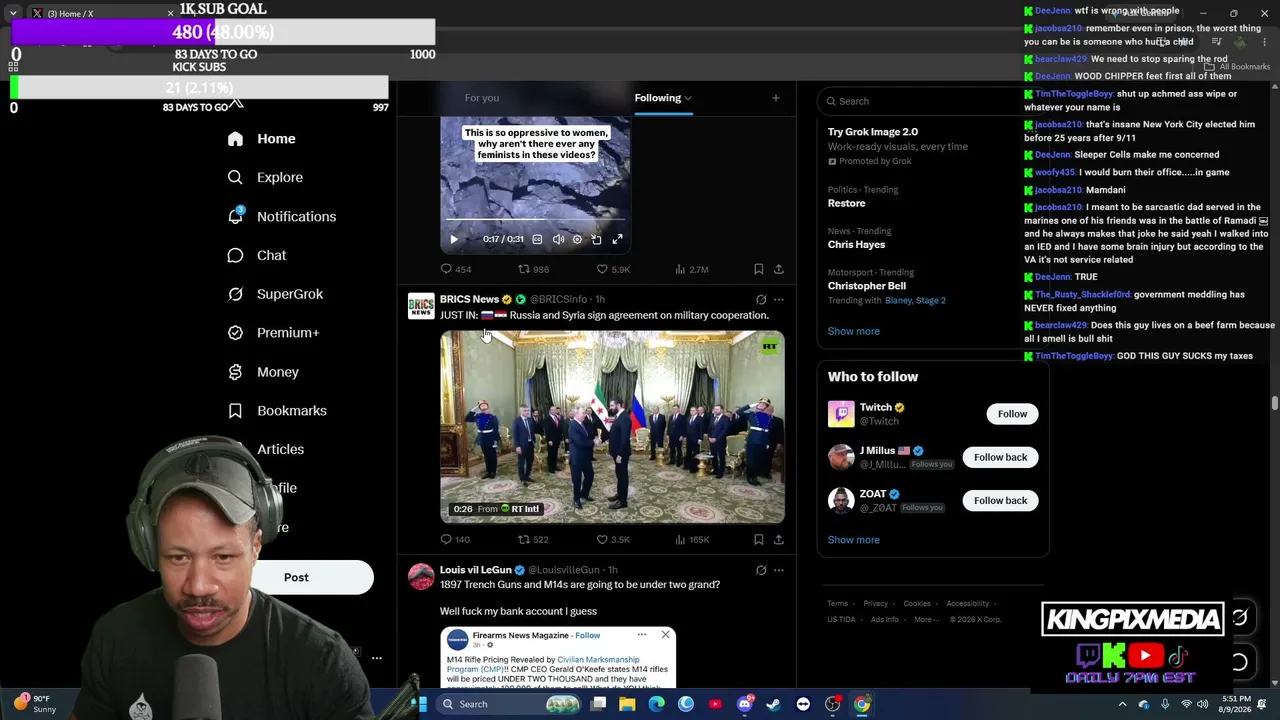Open Explore search icon in sidebar
This screenshot has width=1280, height=720.
pyautogui.click(x=235, y=177)
